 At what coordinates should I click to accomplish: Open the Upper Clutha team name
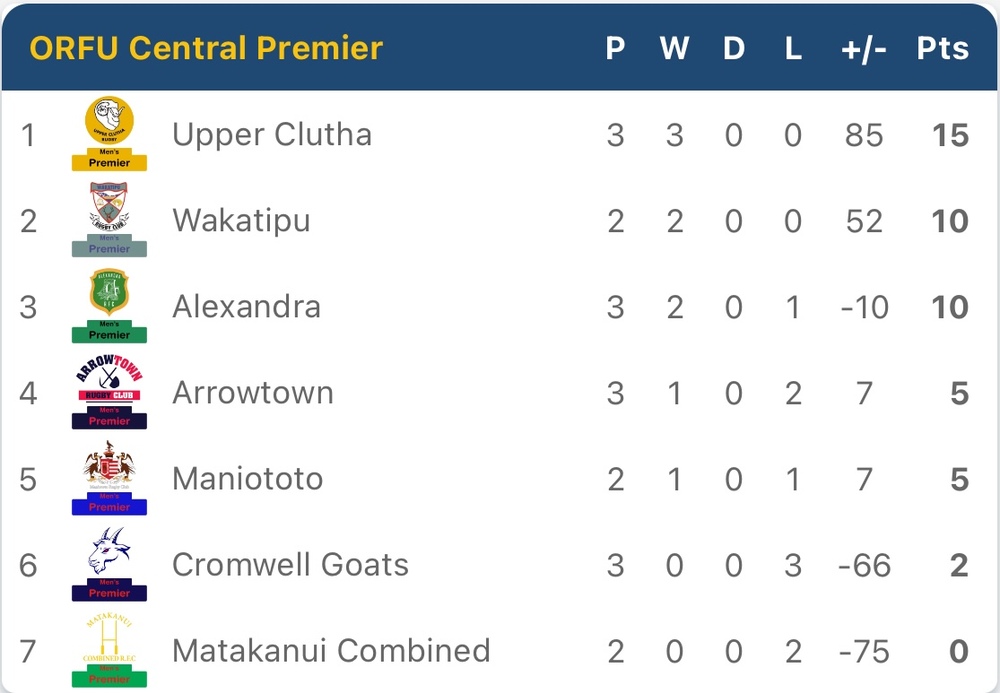click(271, 135)
